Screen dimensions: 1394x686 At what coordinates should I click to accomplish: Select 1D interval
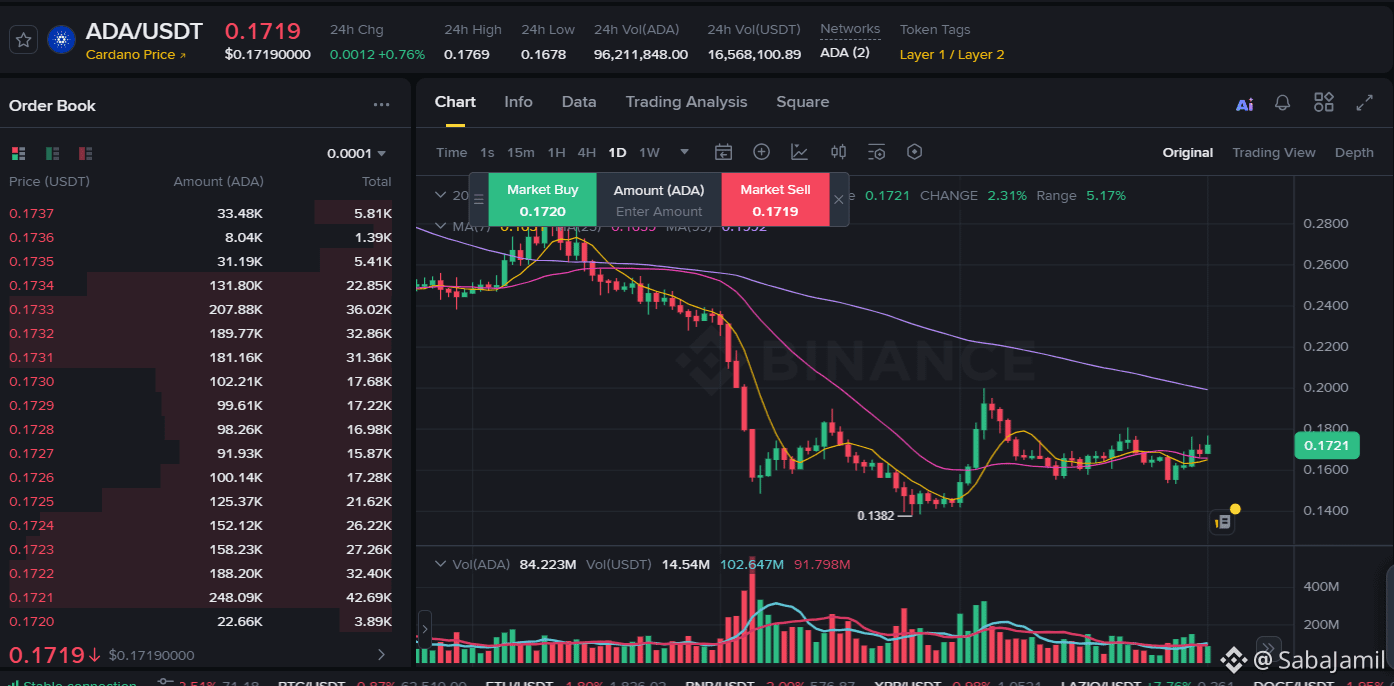[617, 153]
